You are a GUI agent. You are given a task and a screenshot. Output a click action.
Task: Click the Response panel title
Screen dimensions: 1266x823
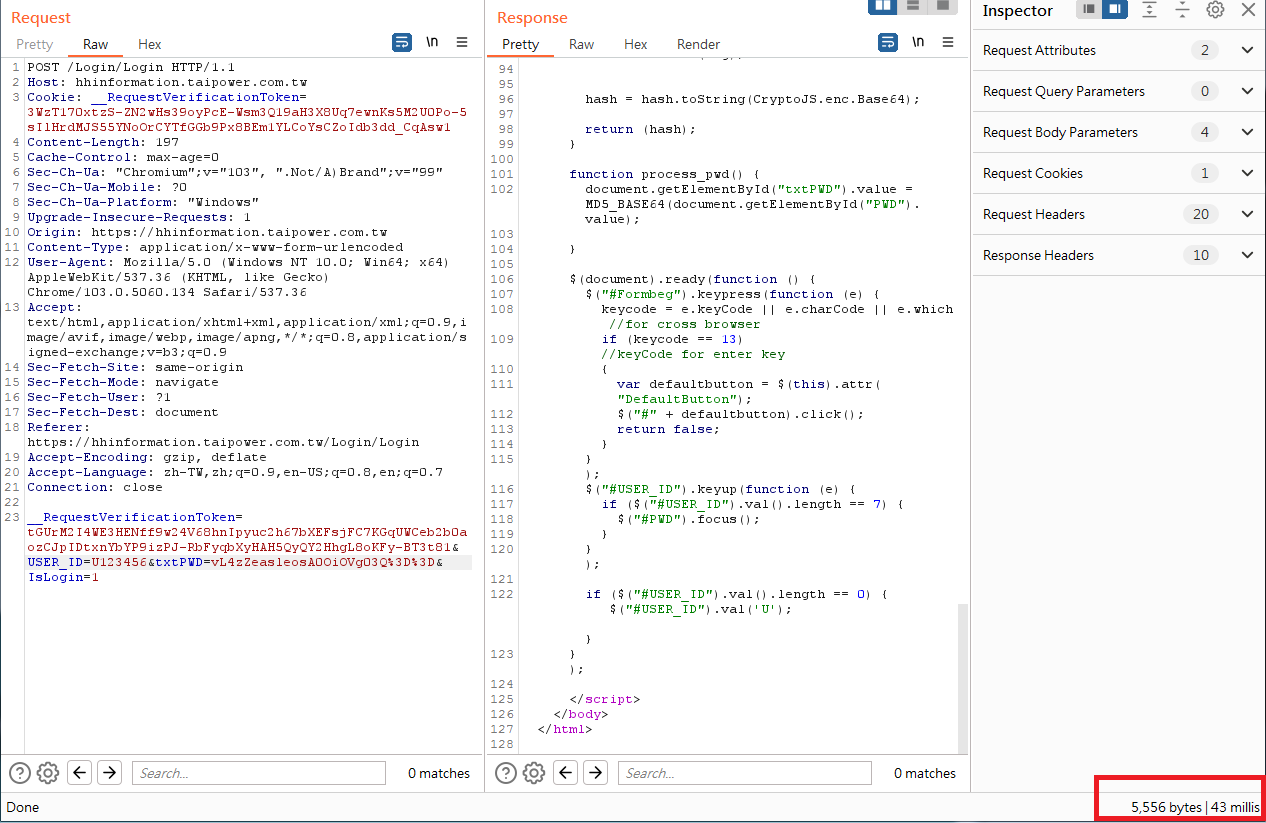pos(532,17)
